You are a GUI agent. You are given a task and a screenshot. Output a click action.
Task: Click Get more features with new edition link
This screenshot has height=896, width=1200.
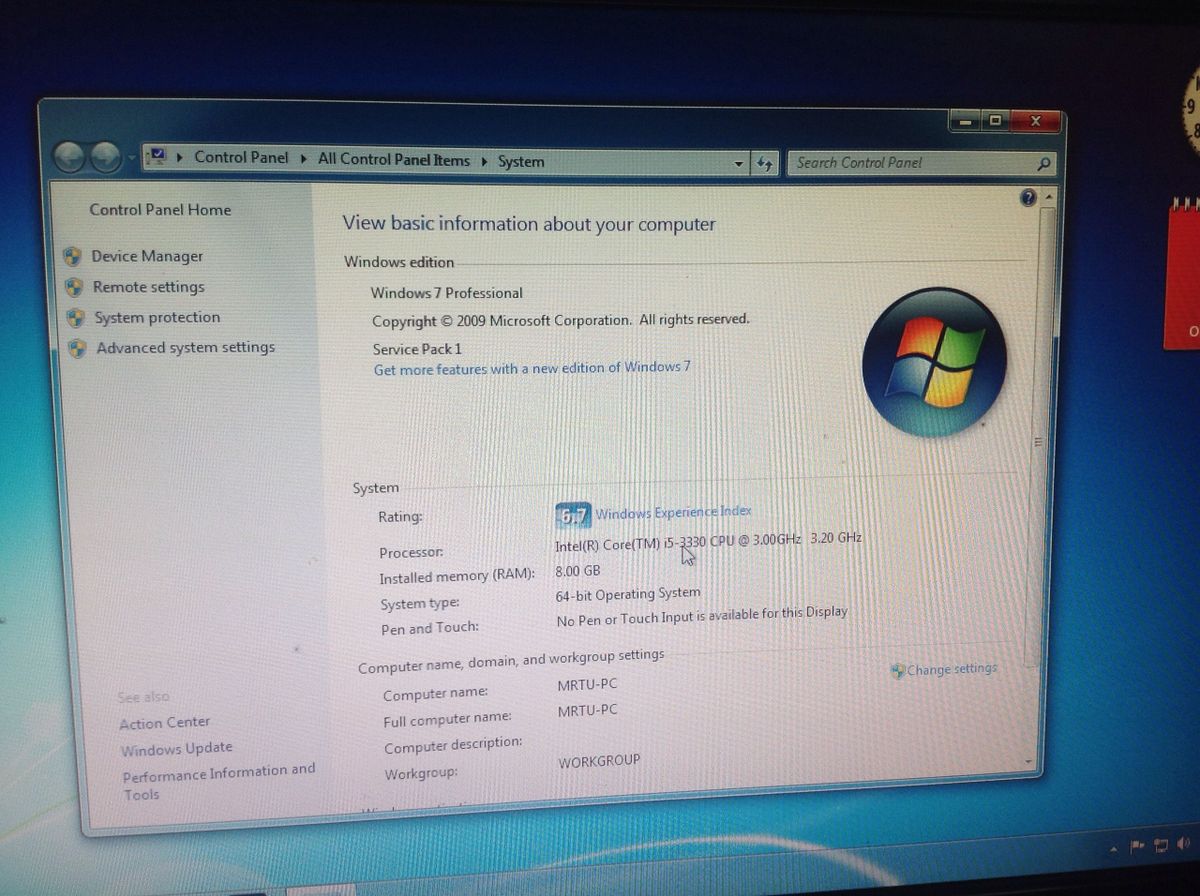(532, 369)
